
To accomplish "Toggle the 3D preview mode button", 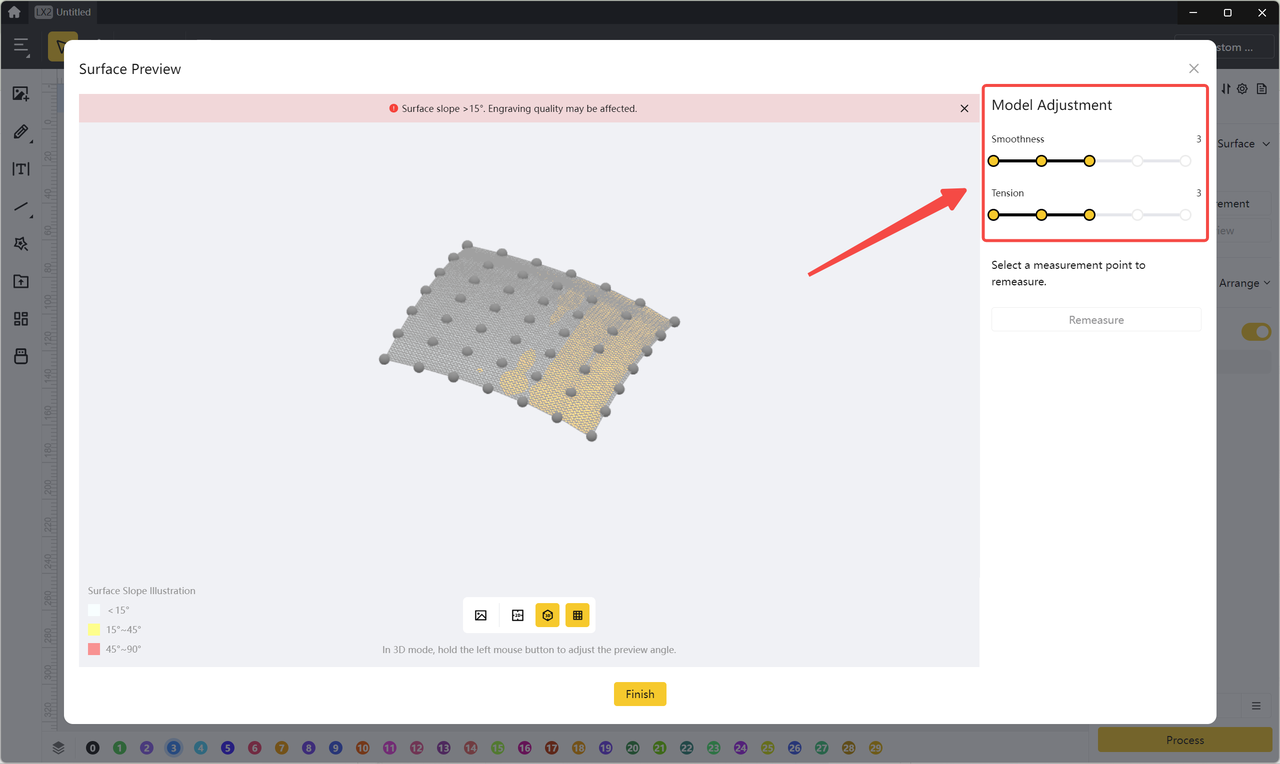I will [x=547, y=615].
